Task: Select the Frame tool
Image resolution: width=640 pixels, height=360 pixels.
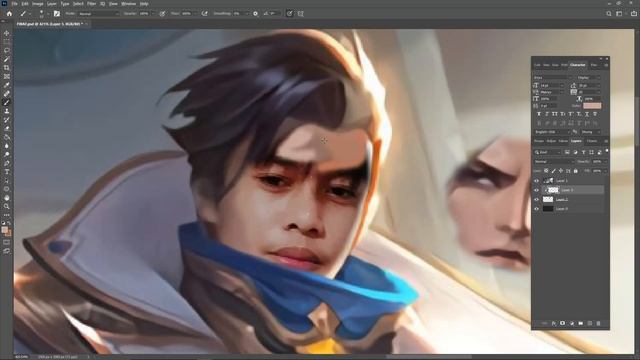Action: (7, 76)
